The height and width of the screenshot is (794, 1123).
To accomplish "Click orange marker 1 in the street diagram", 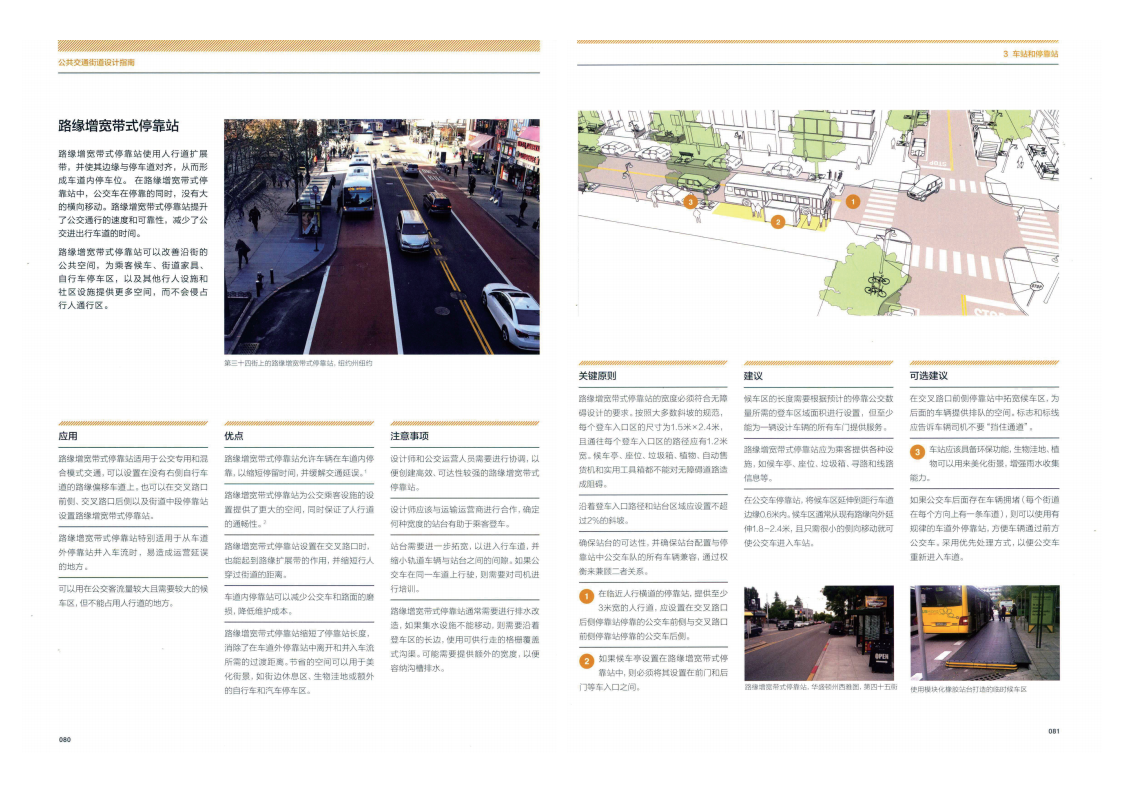I will point(852,201).
